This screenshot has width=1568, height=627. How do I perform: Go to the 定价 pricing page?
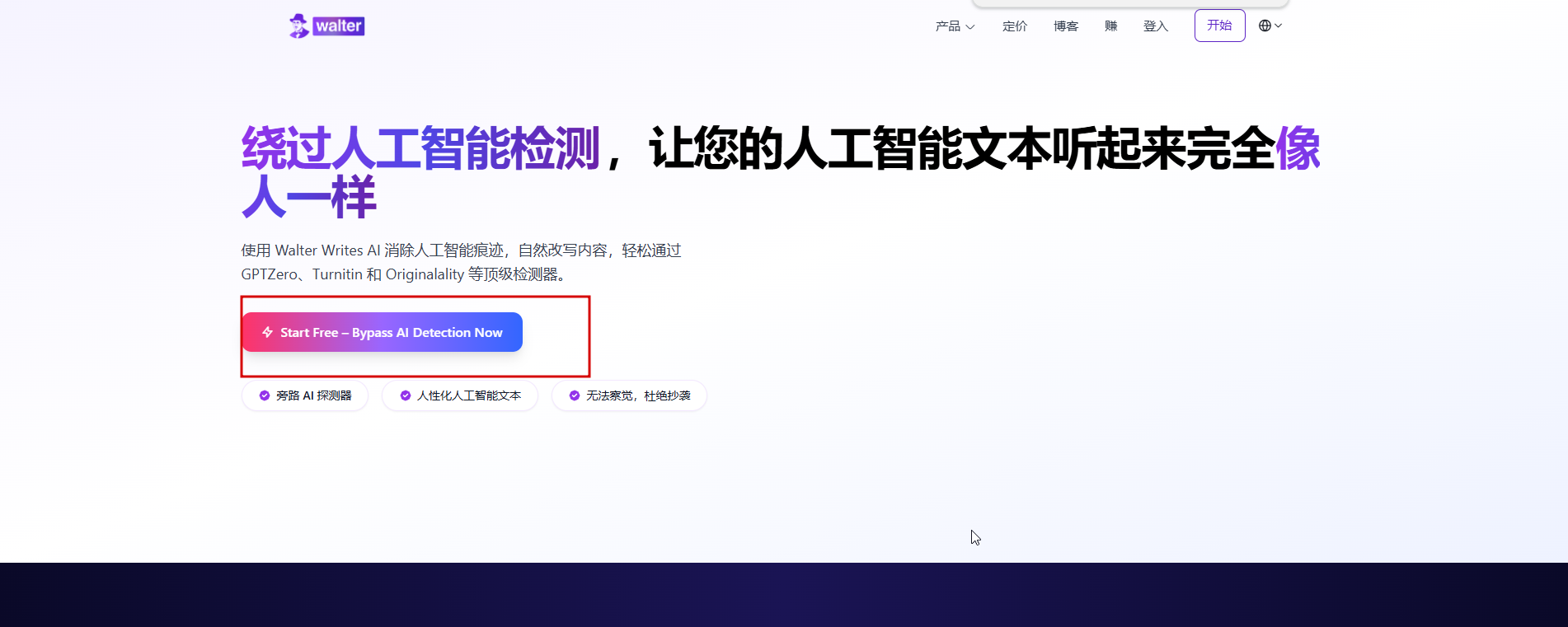[x=1015, y=26]
